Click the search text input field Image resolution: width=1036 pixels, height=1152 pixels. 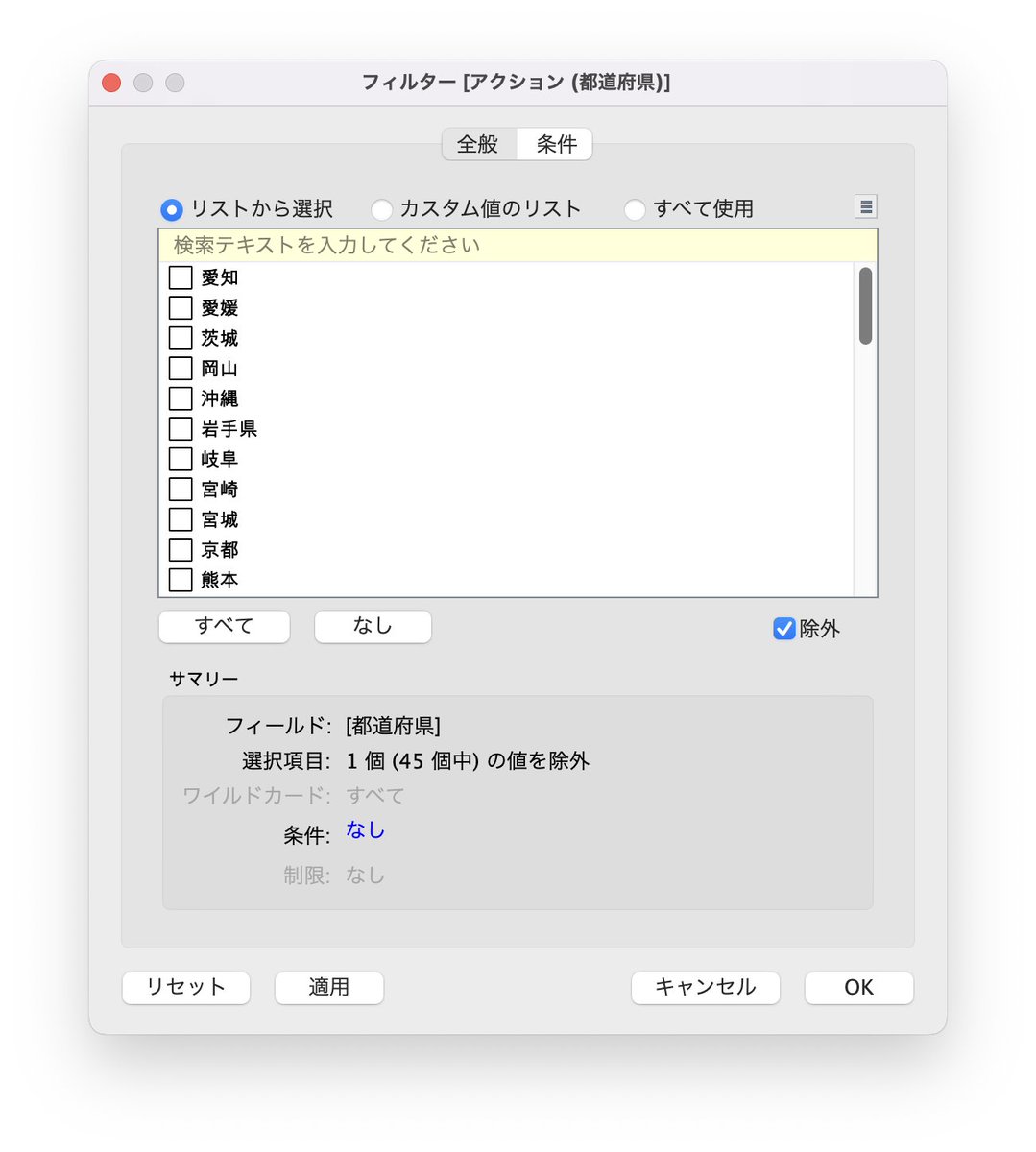coord(518,246)
